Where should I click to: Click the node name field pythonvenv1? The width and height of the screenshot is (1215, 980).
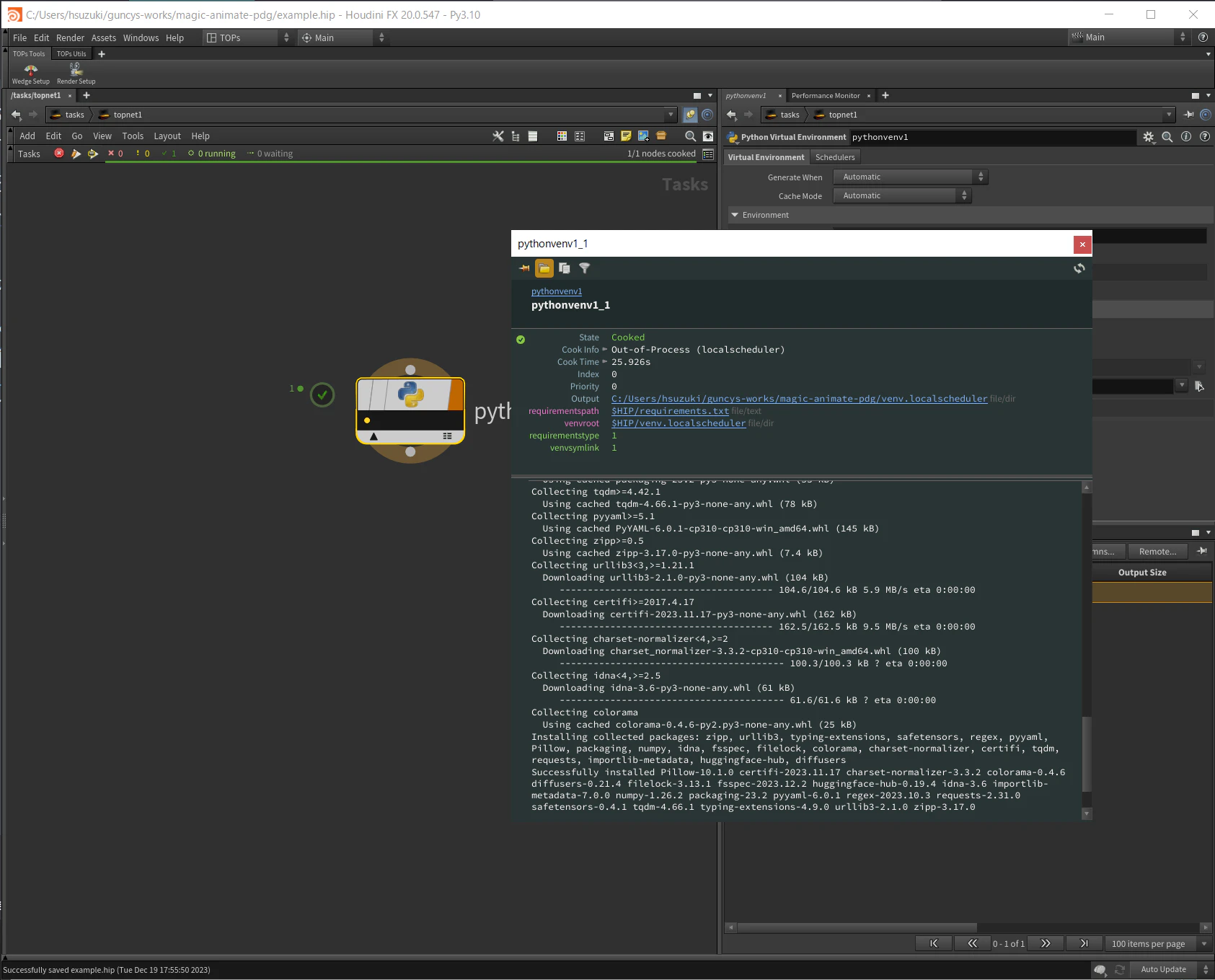point(992,137)
